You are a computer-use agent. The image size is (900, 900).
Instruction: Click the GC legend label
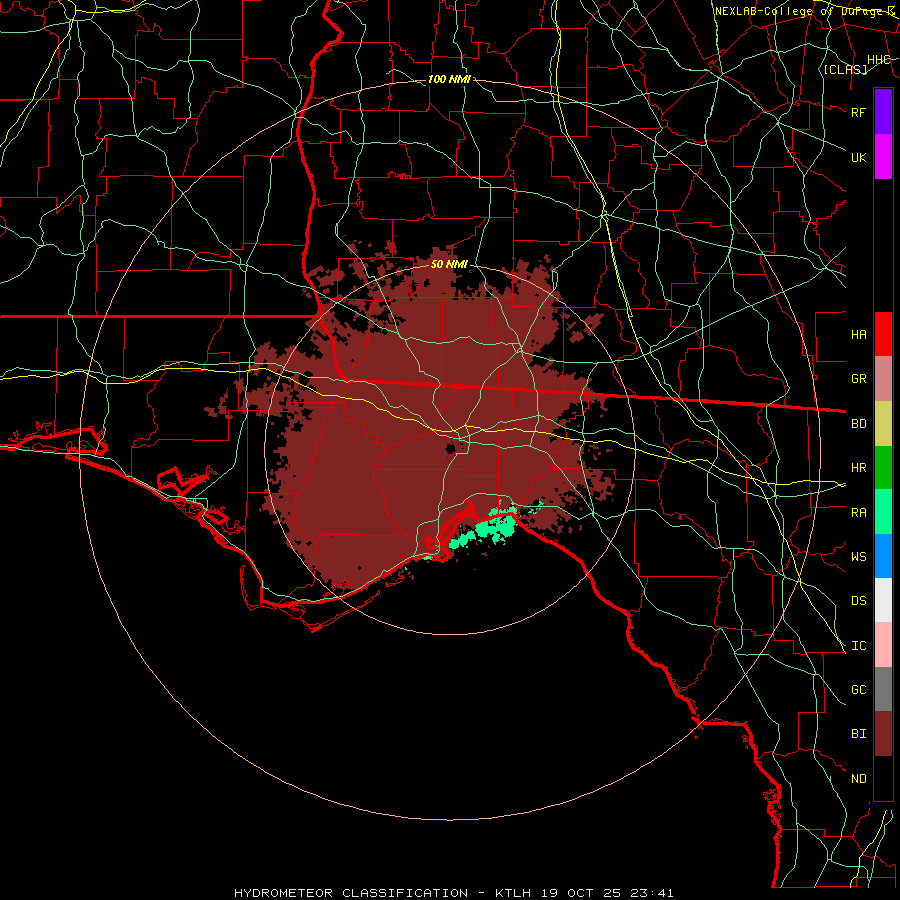(858, 690)
